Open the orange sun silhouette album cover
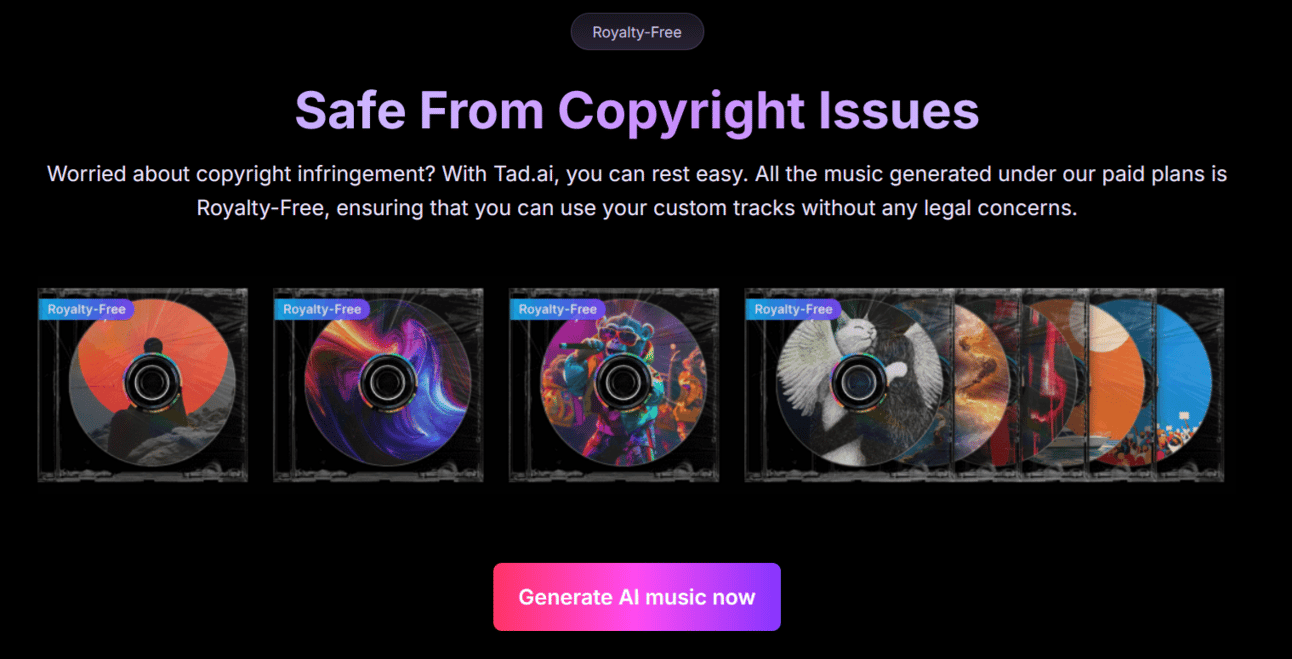 [x=142, y=385]
